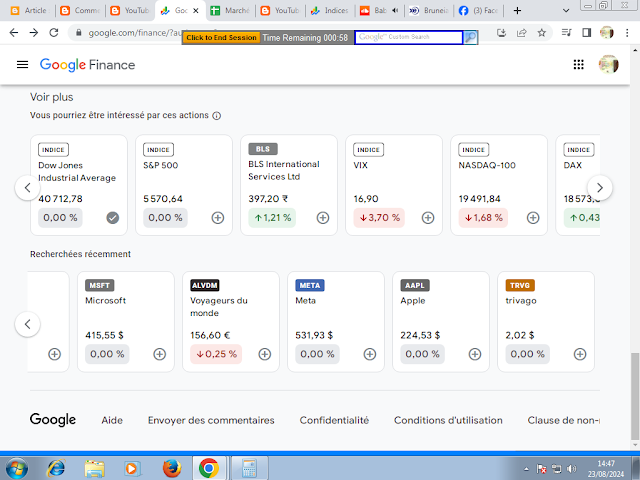
Task: Open the Dow Jones Industrial Average card
Action: (79, 185)
